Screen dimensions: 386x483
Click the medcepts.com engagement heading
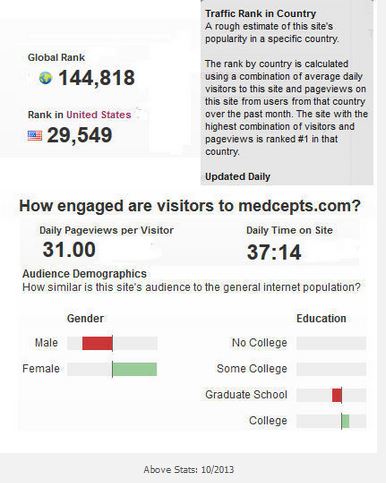190,206
